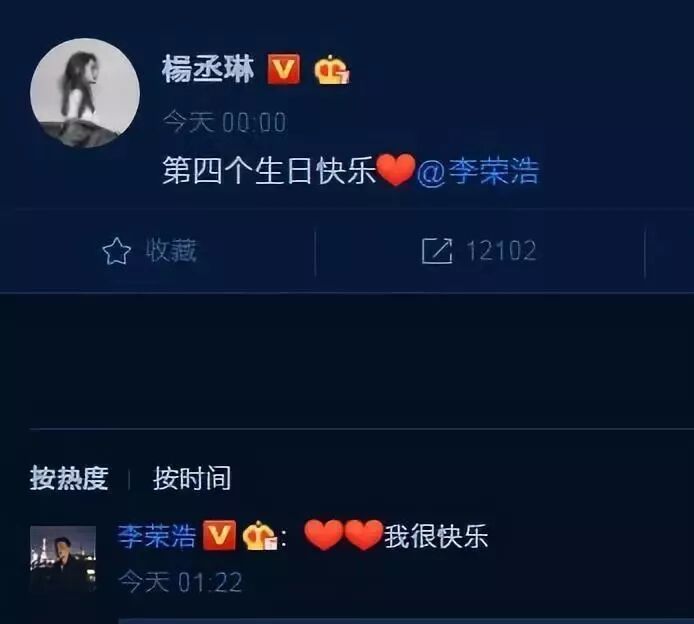Open the 李荣浩 commenter name link
Viewport: 694px width, 624px height.
[157, 536]
